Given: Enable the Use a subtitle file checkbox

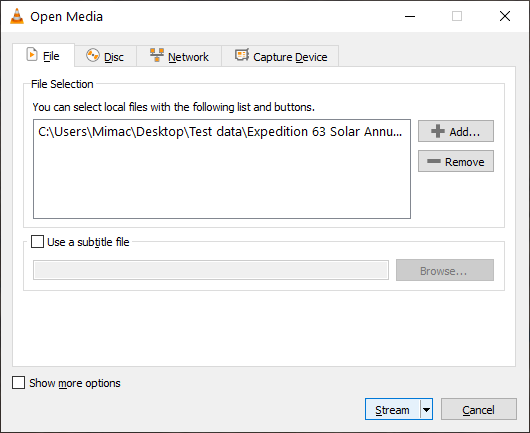Looking at the screenshot, I should (37, 242).
